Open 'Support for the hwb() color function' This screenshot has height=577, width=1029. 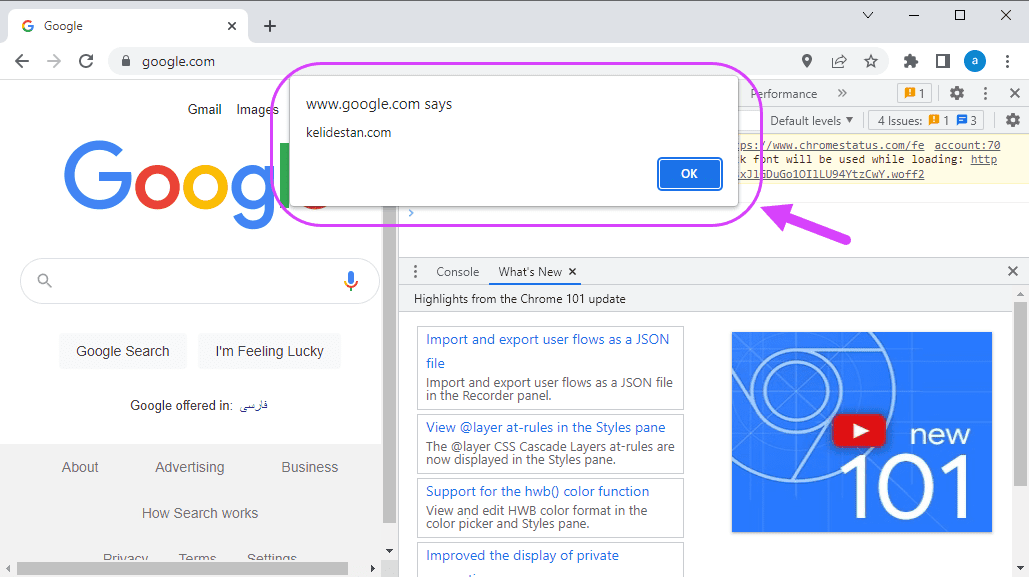[537, 491]
